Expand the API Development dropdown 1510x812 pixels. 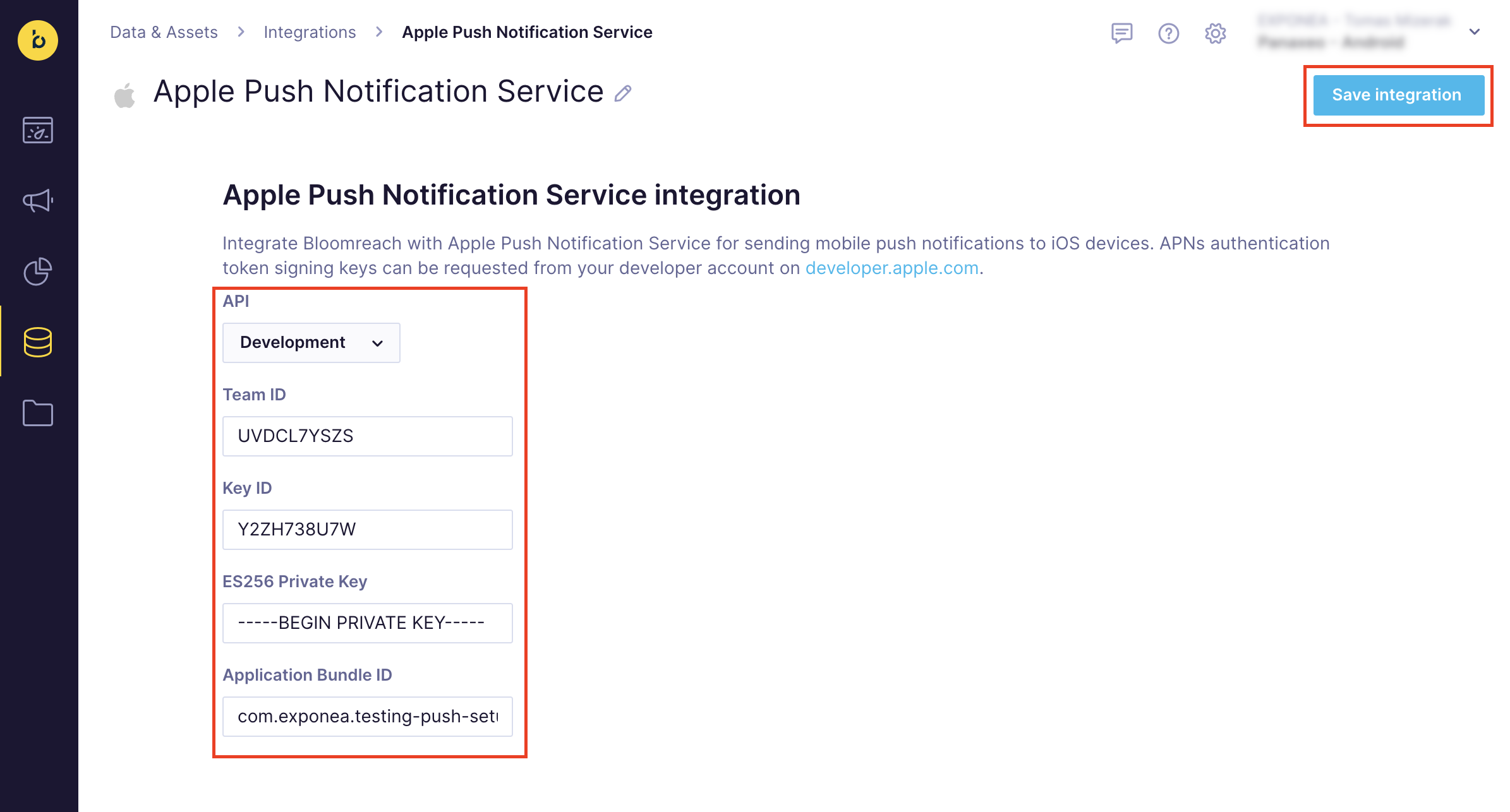pos(311,343)
